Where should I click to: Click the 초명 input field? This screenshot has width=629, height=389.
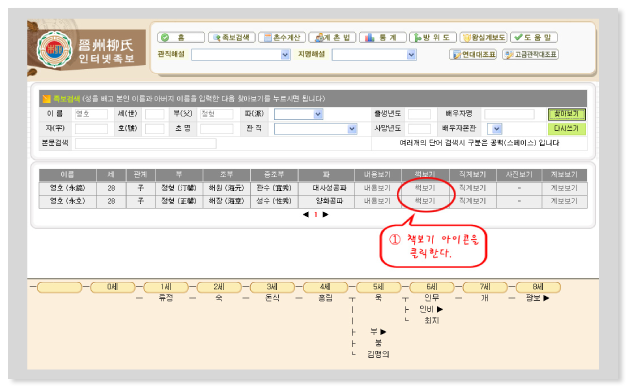click(x=217, y=129)
